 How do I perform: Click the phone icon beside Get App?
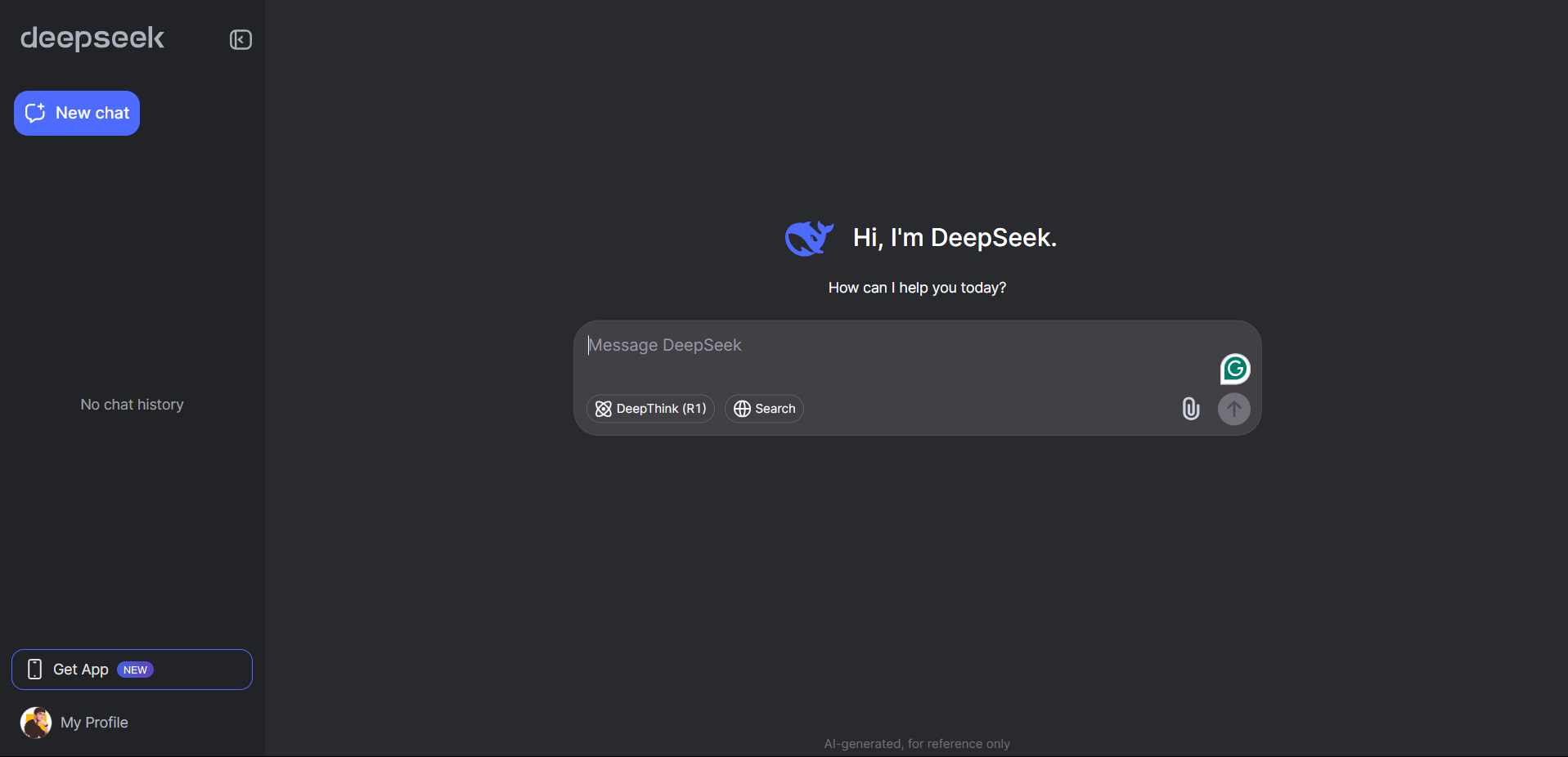point(34,669)
